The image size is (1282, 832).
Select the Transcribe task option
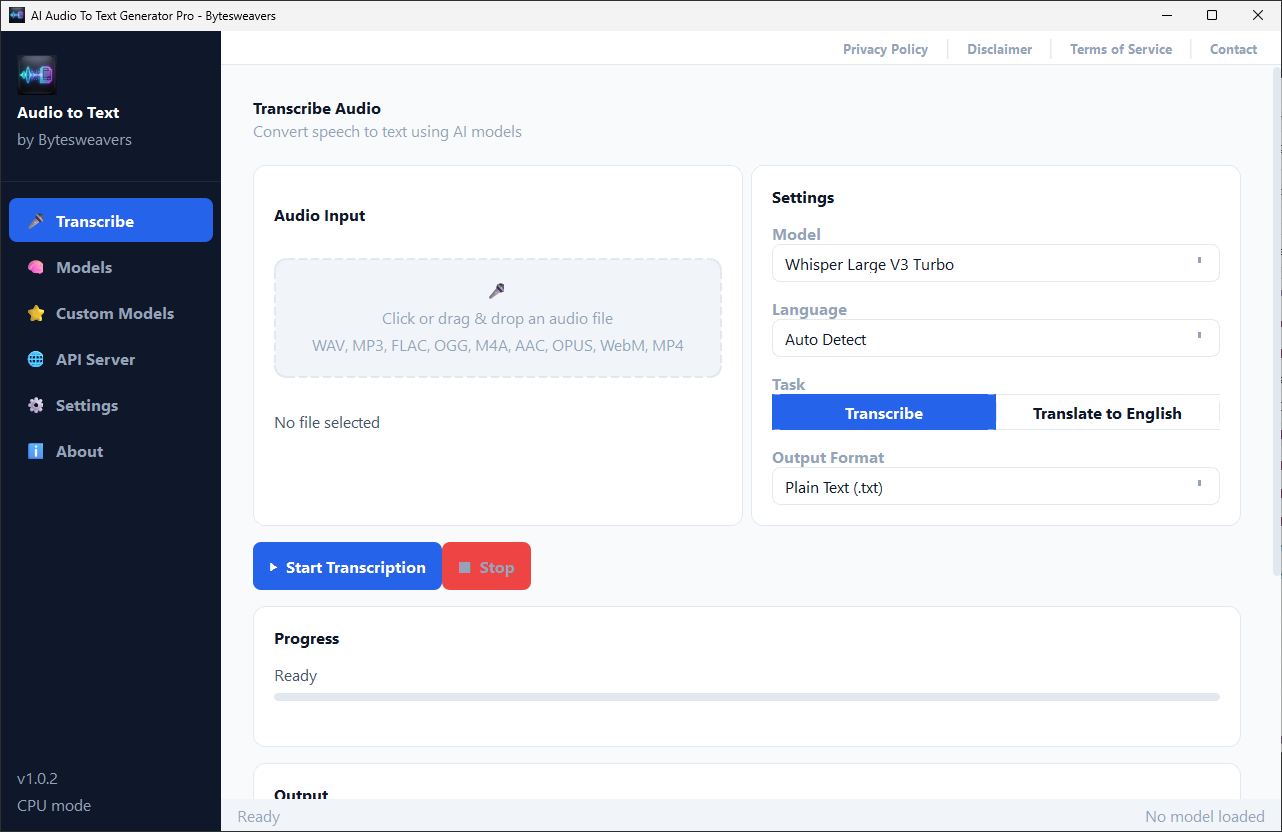(884, 412)
